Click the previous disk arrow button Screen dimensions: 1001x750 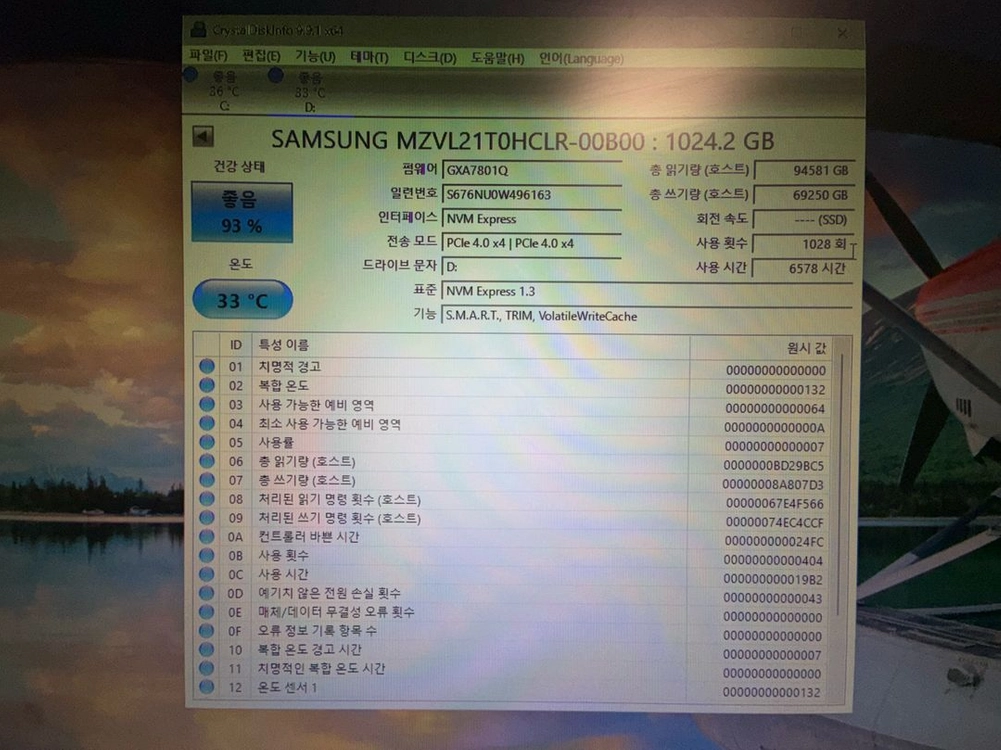point(203,136)
